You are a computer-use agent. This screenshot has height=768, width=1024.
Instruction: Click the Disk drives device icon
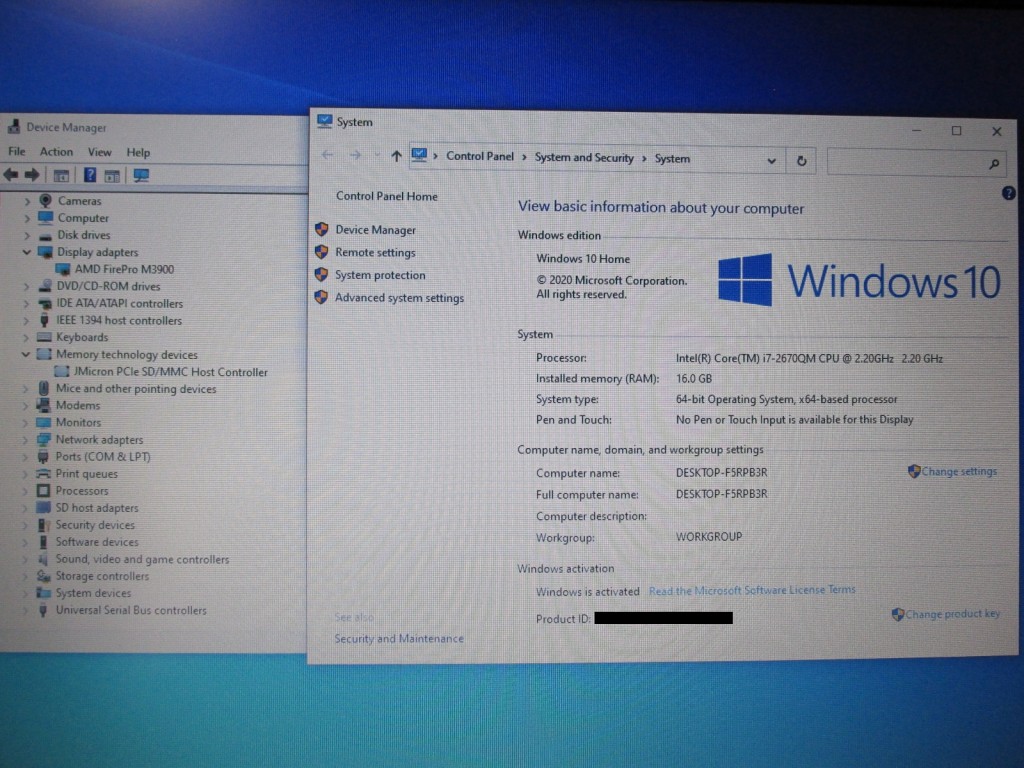[x=45, y=235]
